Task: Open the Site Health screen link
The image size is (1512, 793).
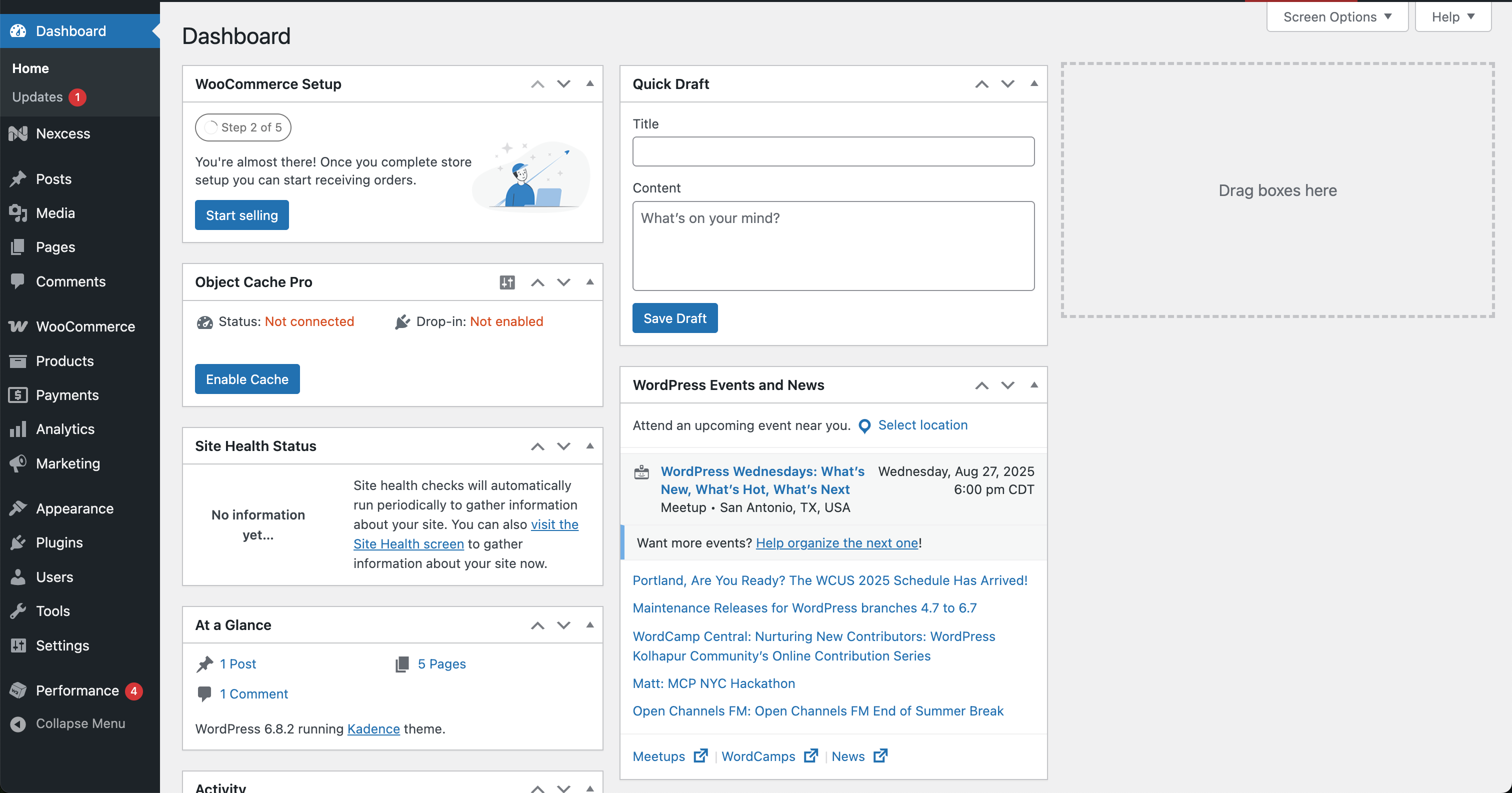Action: click(408, 544)
